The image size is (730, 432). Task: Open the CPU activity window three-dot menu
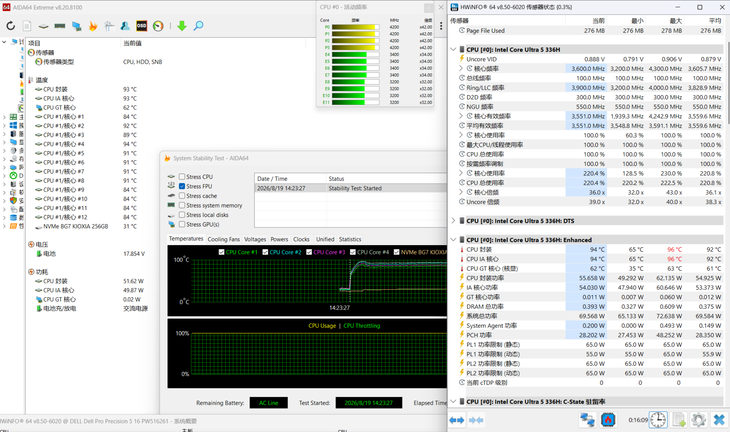(x=441, y=26)
